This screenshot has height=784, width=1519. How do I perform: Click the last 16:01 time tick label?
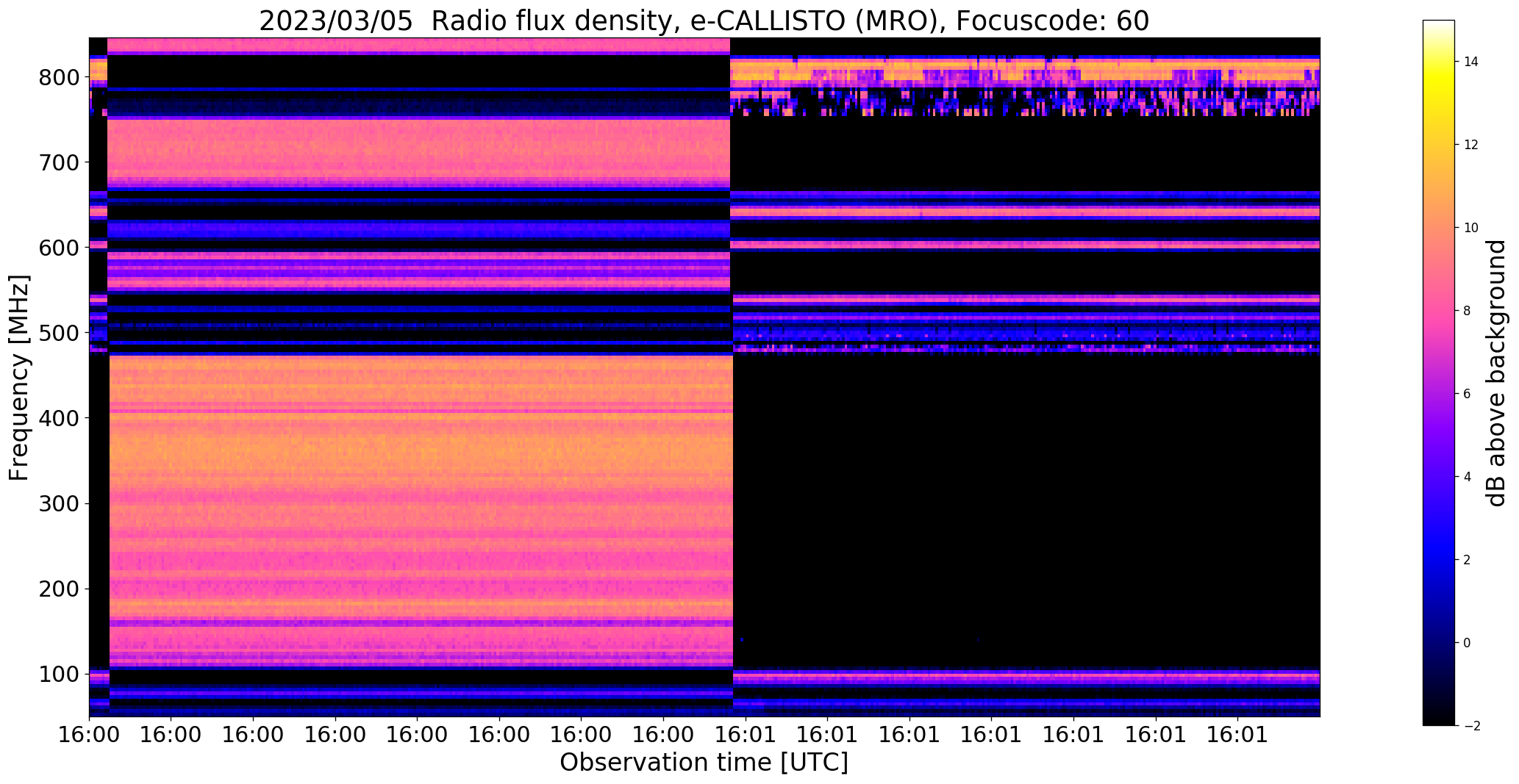point(1237,735)
